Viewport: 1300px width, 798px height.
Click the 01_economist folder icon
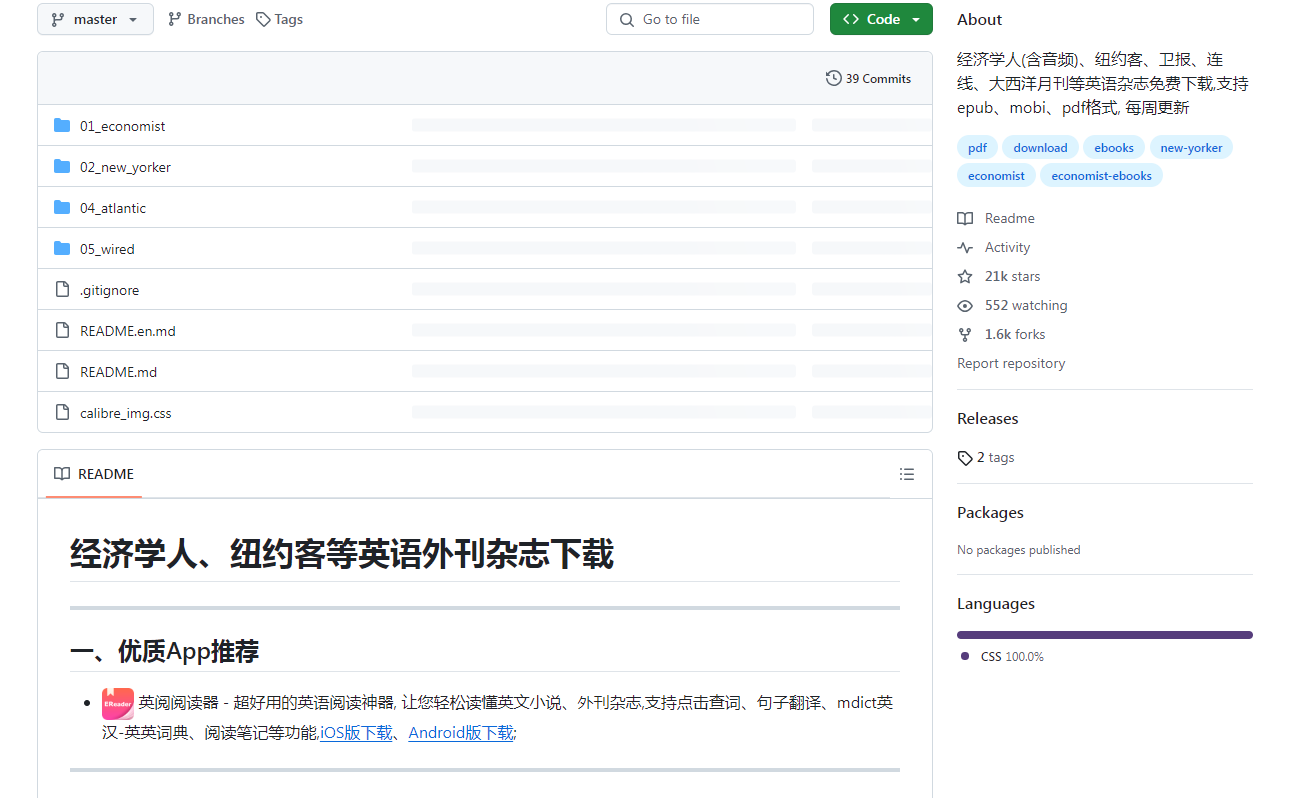tap(62, 125)
